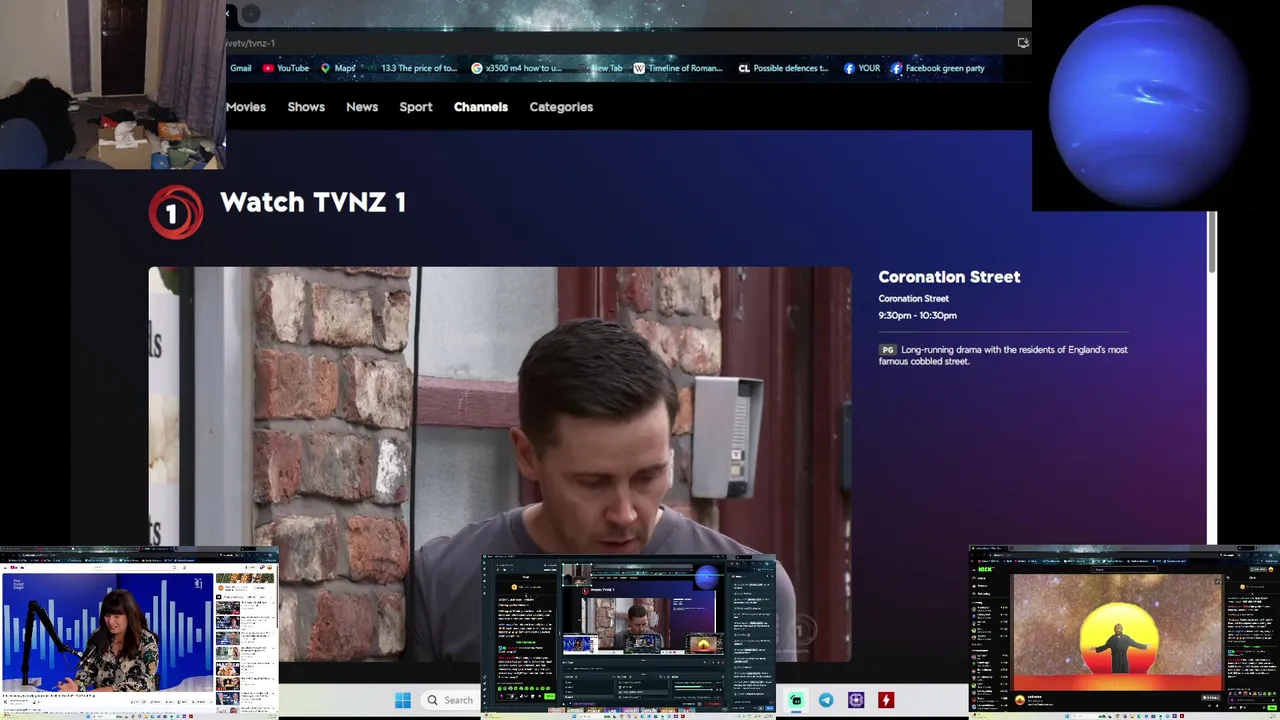Go to the News section
The width and height of the screenshot is (1280, 720).
tap(362, 107)
